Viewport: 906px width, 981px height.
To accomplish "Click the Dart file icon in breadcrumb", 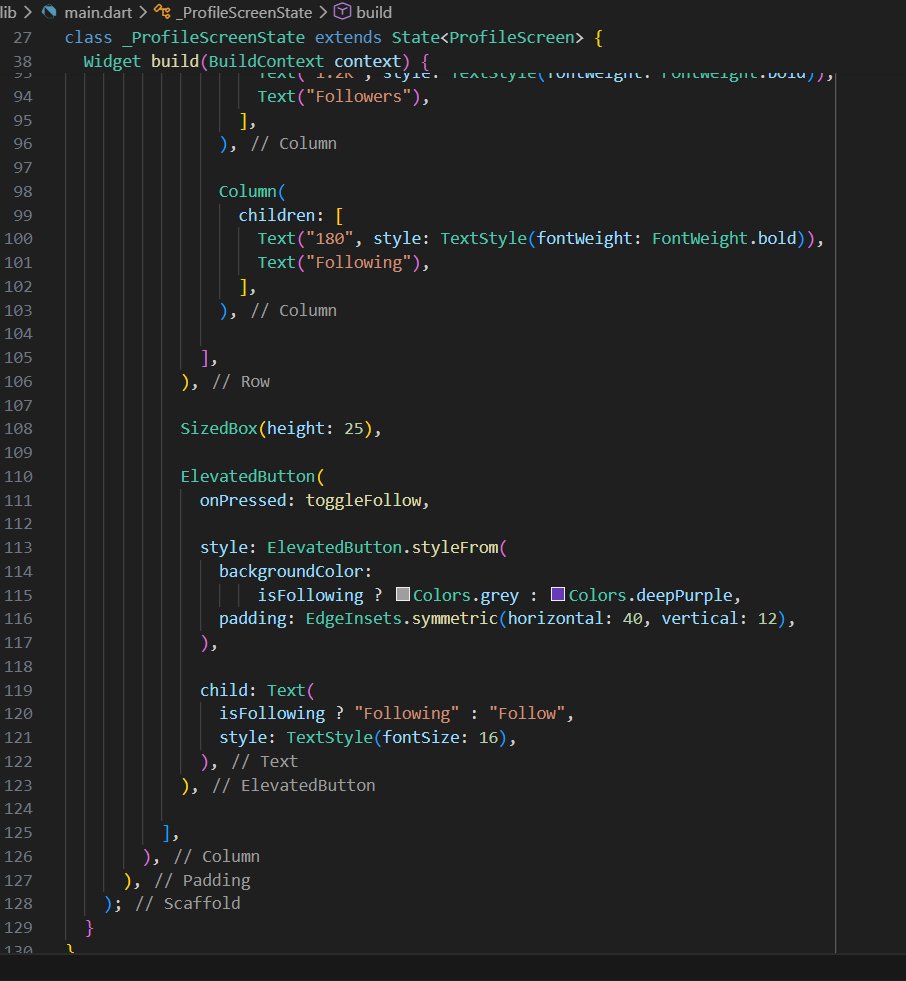I will tap(49, 12).
